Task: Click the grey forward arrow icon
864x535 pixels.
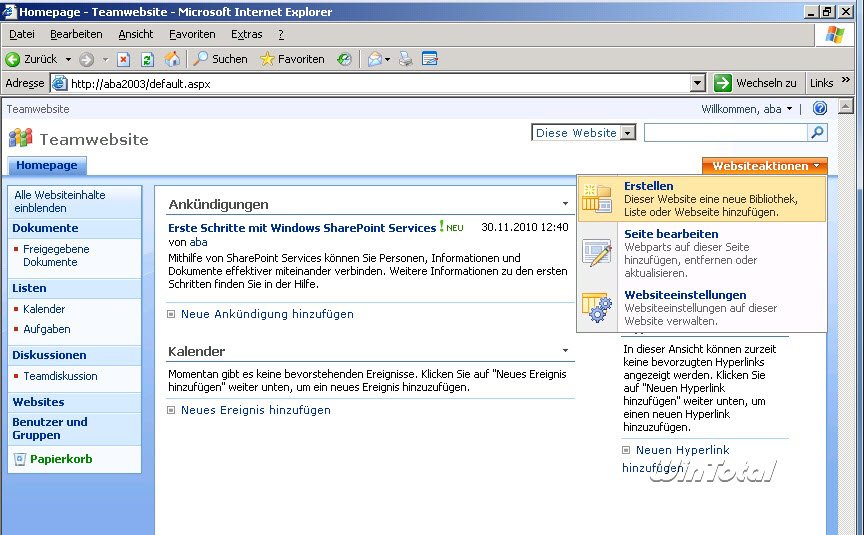Action: 87,59
